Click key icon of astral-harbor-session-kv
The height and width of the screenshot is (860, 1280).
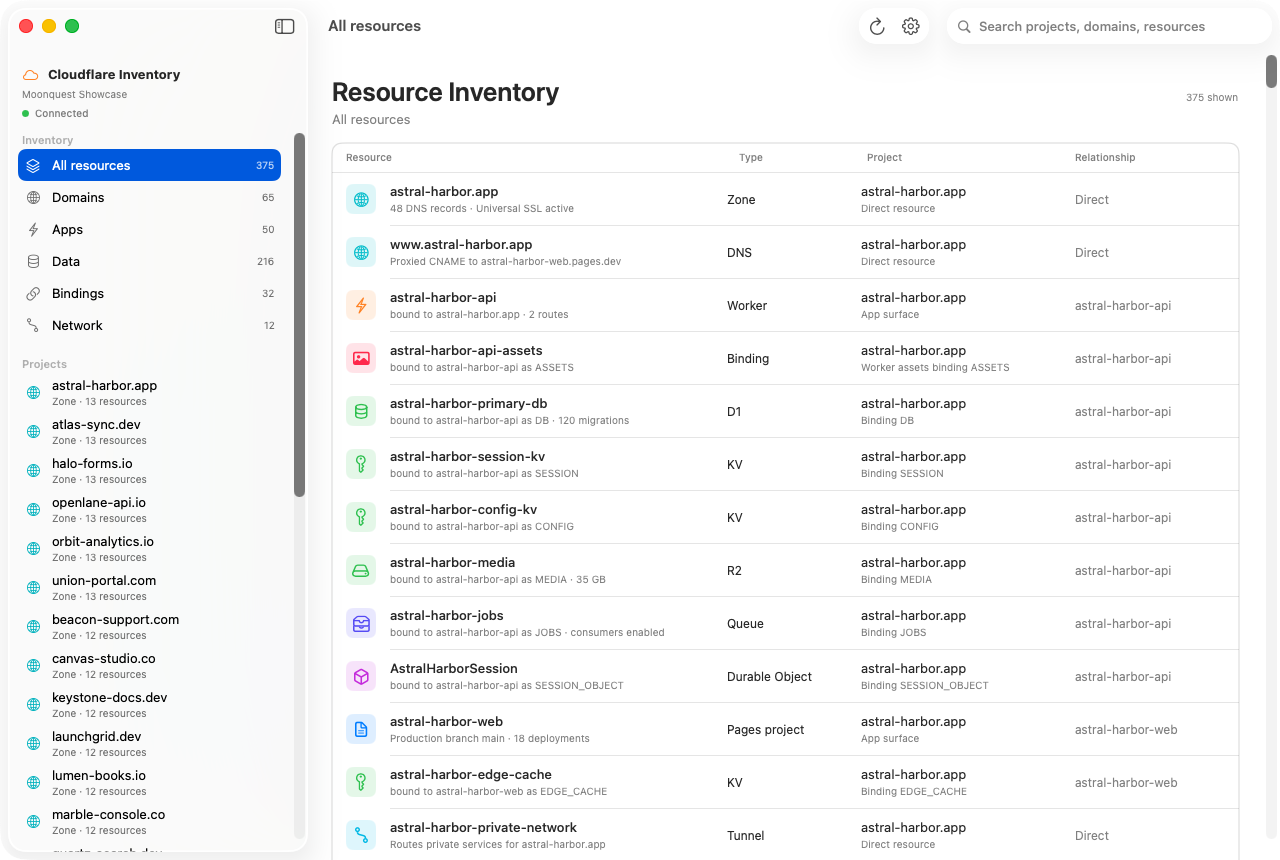[x=361, y=464]
